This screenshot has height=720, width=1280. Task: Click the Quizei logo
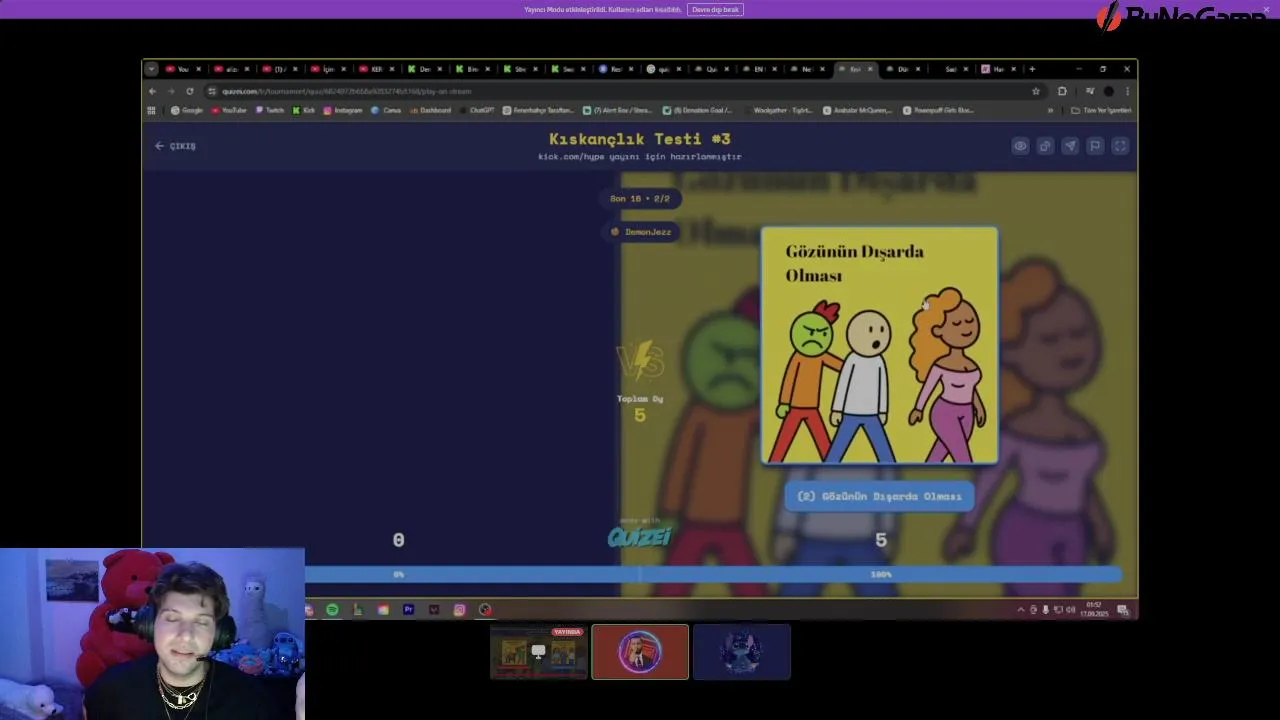tap(639, 537)
